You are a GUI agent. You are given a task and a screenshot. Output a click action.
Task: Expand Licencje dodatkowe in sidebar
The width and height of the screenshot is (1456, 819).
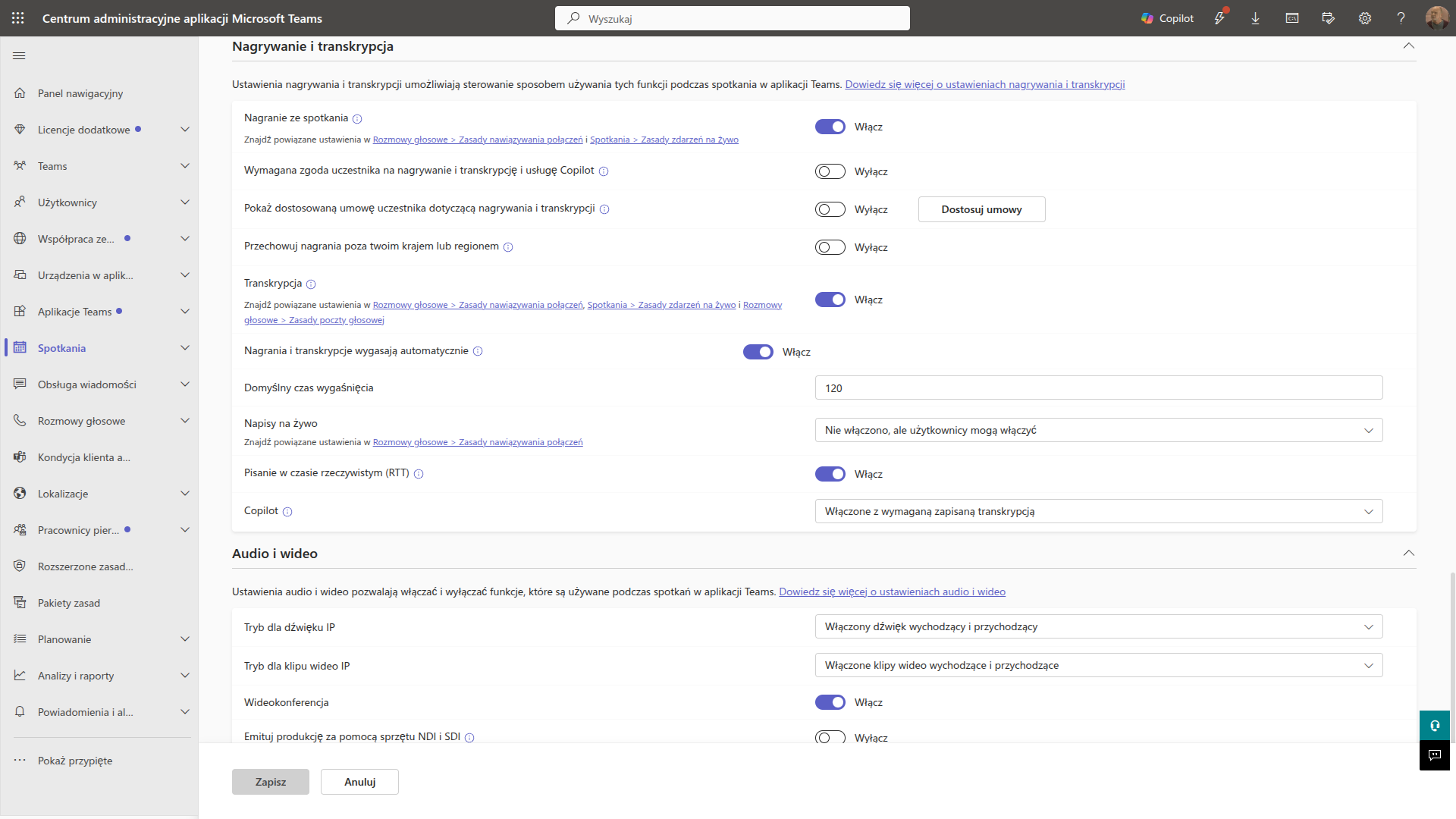coord(185,130)
